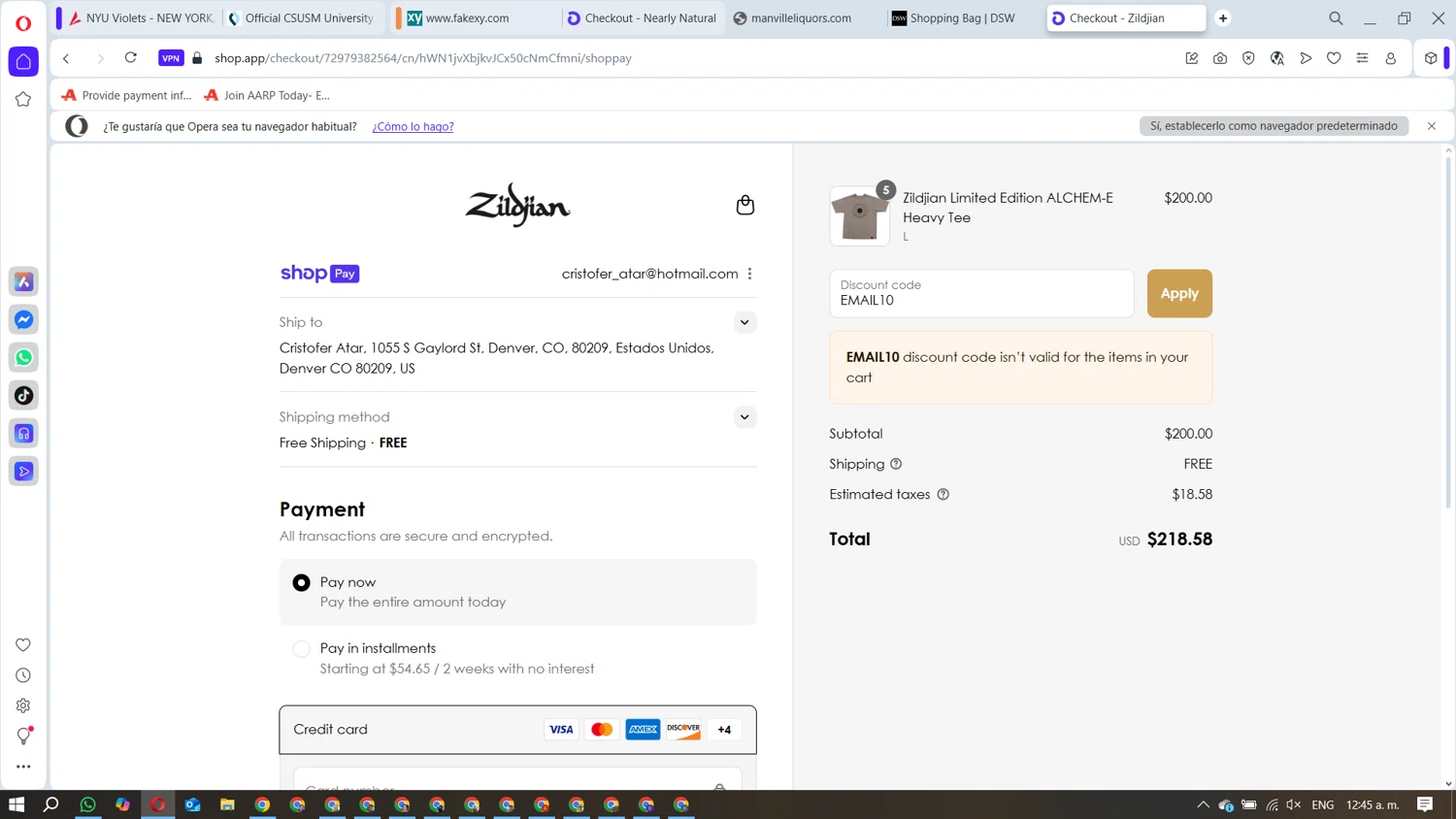Open the Copilot icon in taskbar
This screenshot has width=1456, height=819.
(x=122, y=804)
